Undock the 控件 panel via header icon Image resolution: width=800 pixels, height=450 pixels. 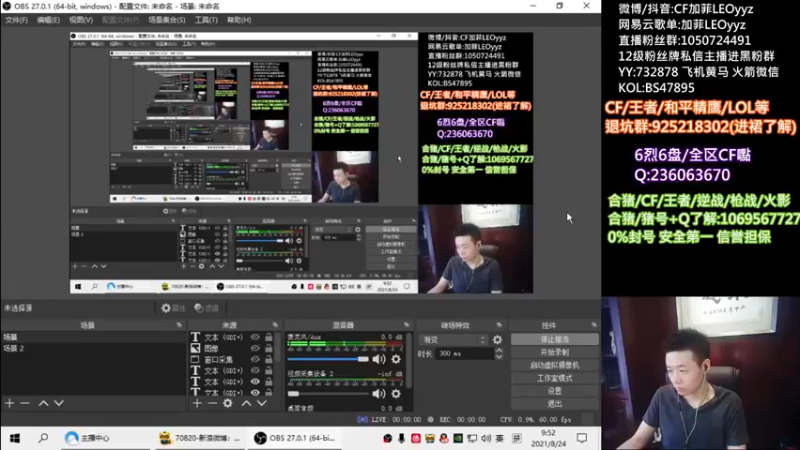tap(594, 325)
